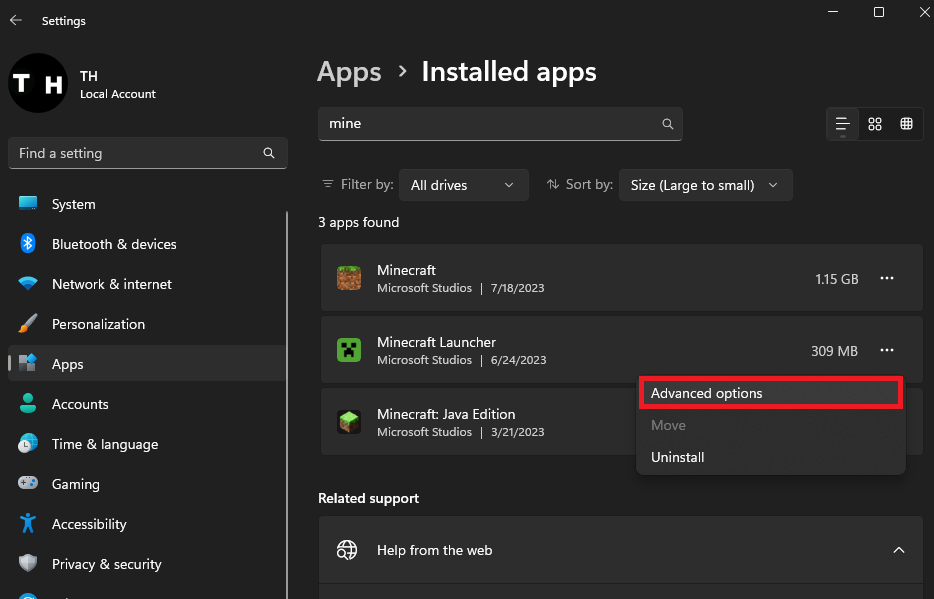Click the sidebar vertical scrollbar
The height and width of the screenshot is (599, 934).
pos(287,405)
